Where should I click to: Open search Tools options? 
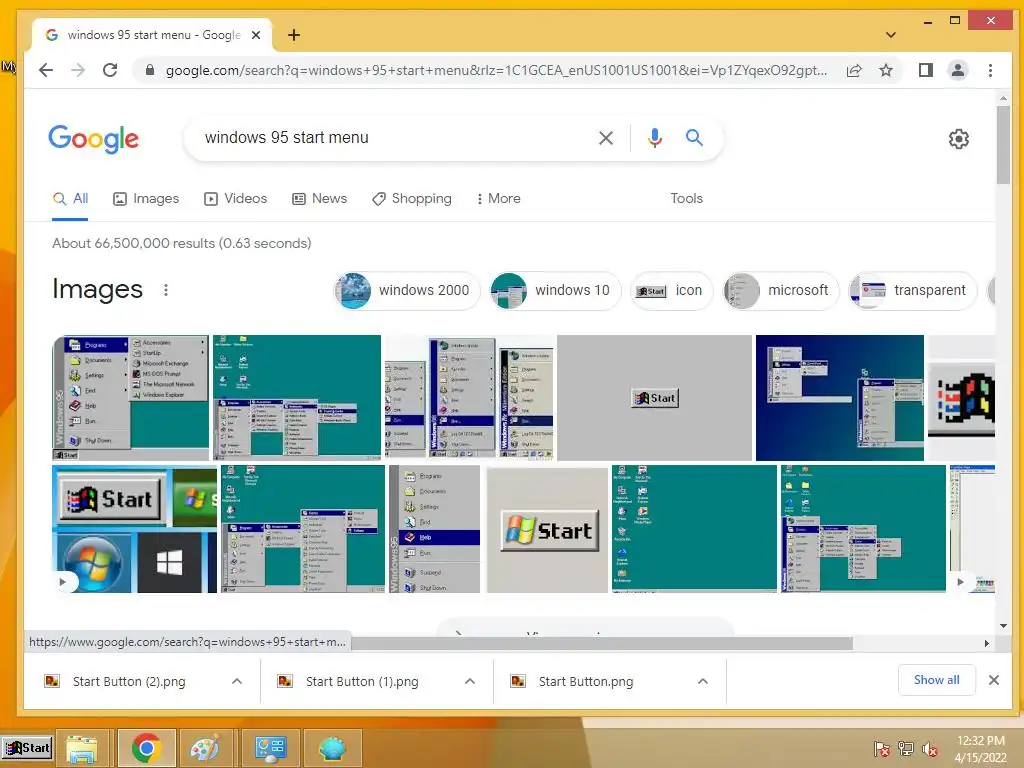tap(686, 199)
